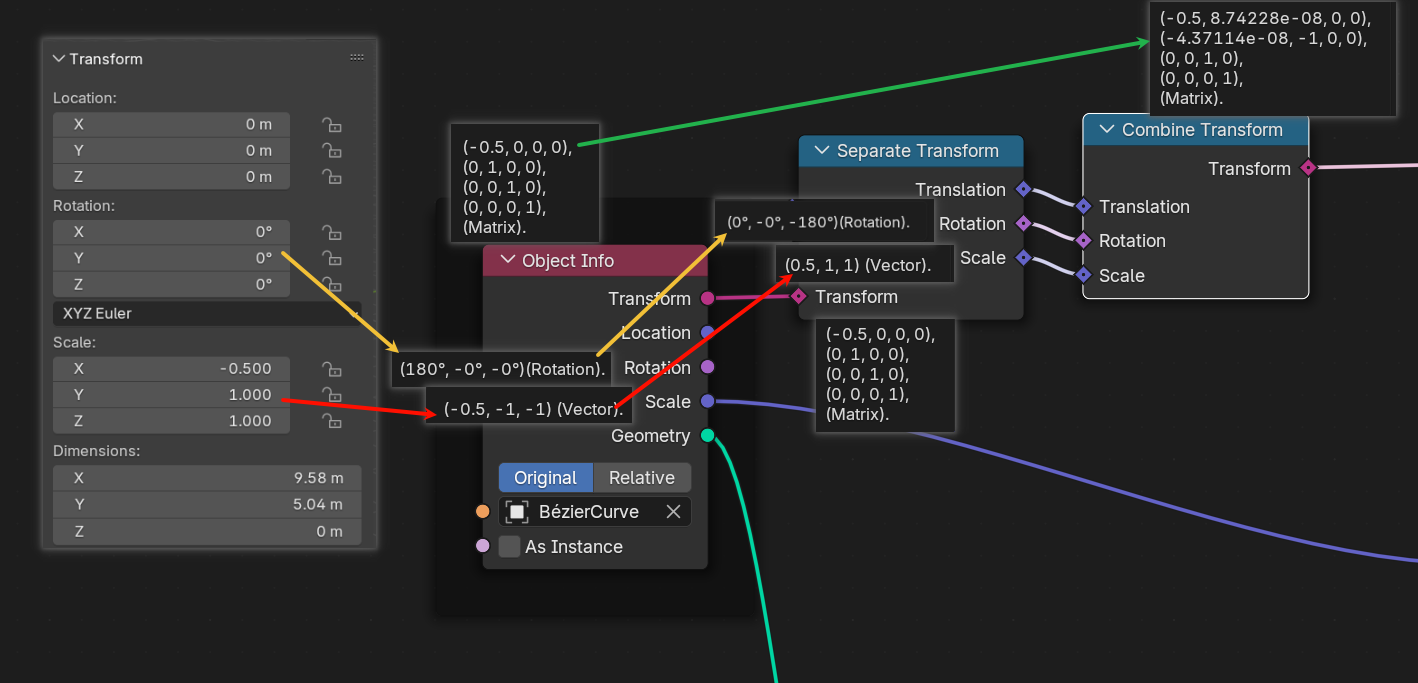Image resolution: width=1418 pixels, height=683 pixels.
Task: Click Separate Transform's Scale output socket
Action: point(1023,258)
